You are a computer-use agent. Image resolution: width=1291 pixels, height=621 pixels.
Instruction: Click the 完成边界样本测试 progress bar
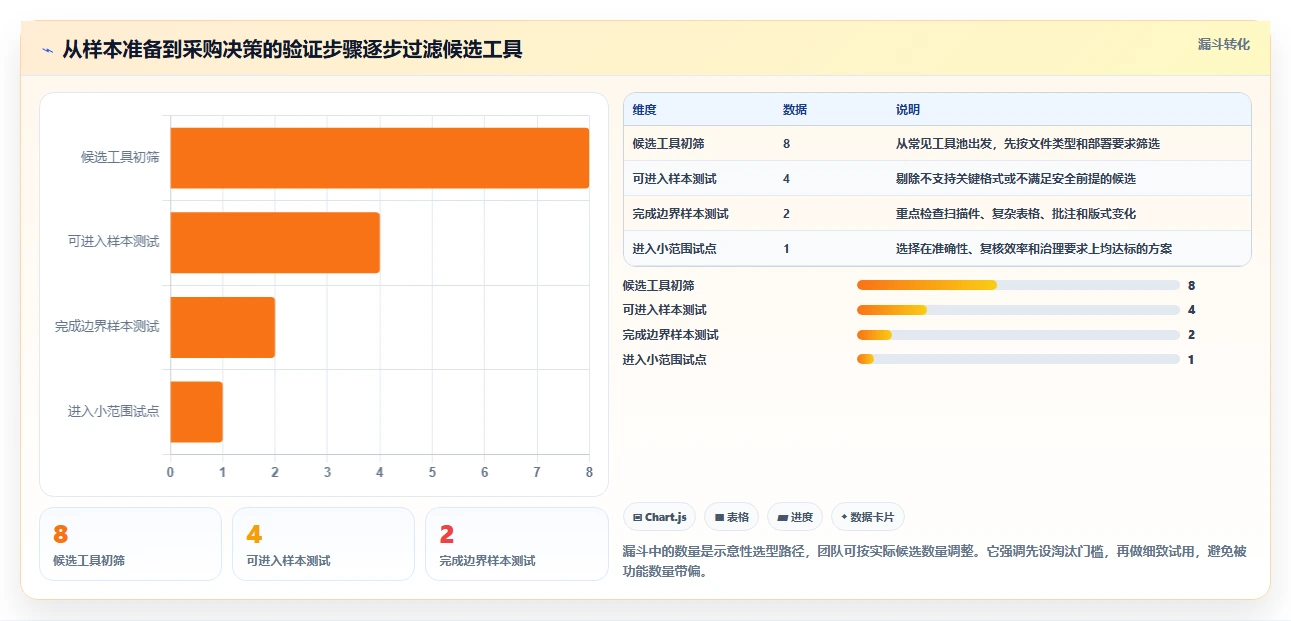point(1018,335)
